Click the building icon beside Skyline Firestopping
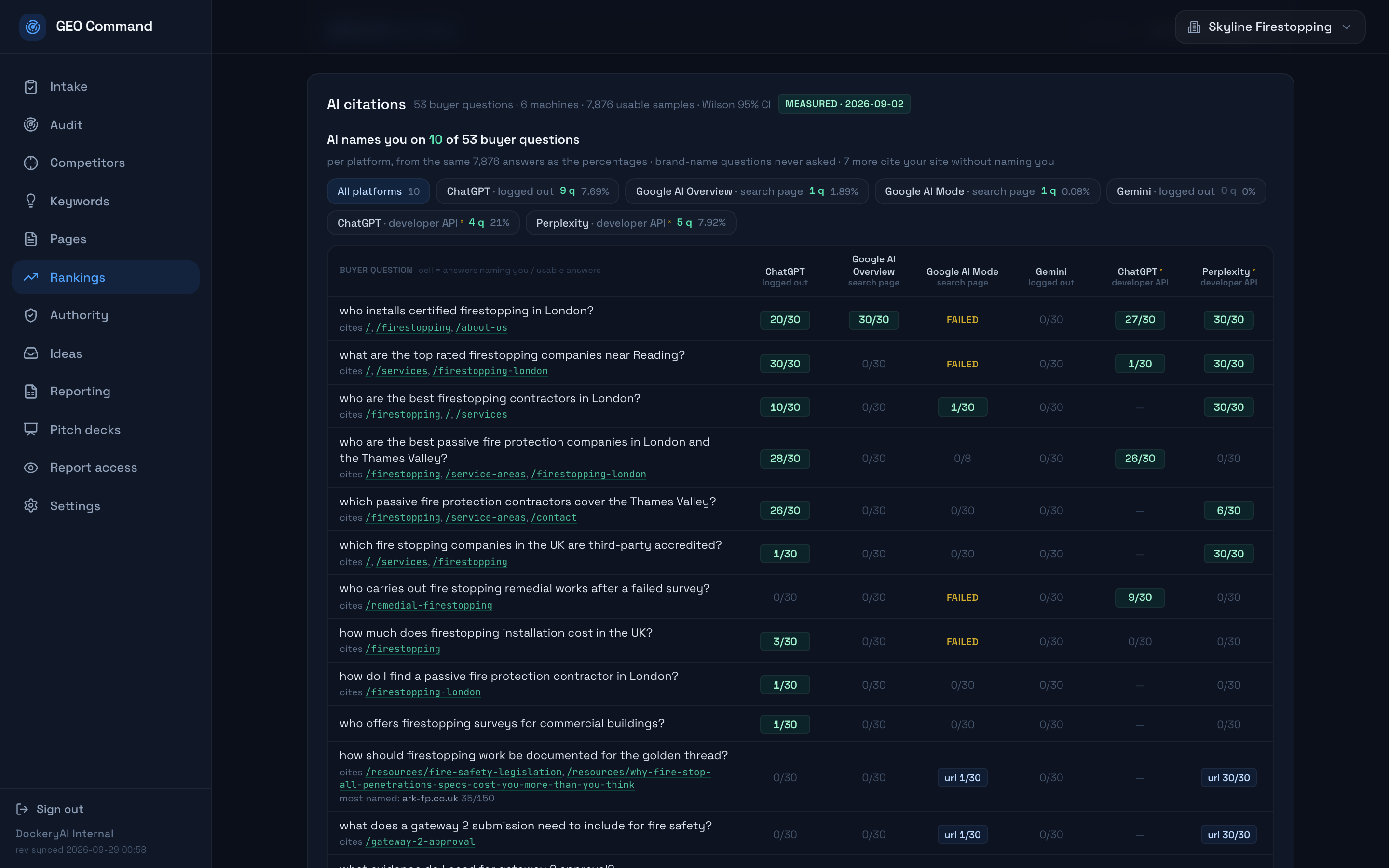 coord(1194,27)
